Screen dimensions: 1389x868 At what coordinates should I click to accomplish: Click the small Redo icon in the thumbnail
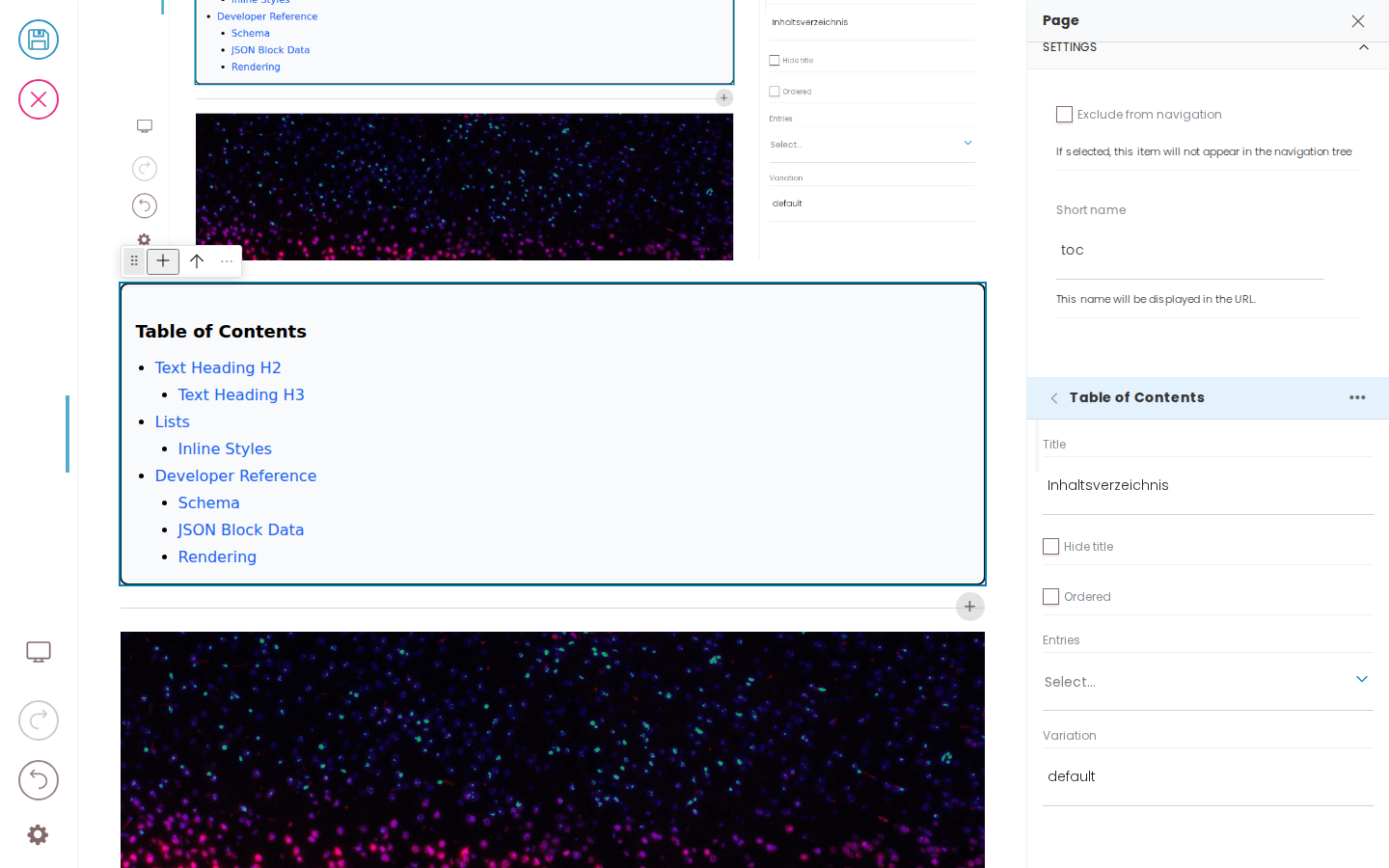tap(145, 169)
